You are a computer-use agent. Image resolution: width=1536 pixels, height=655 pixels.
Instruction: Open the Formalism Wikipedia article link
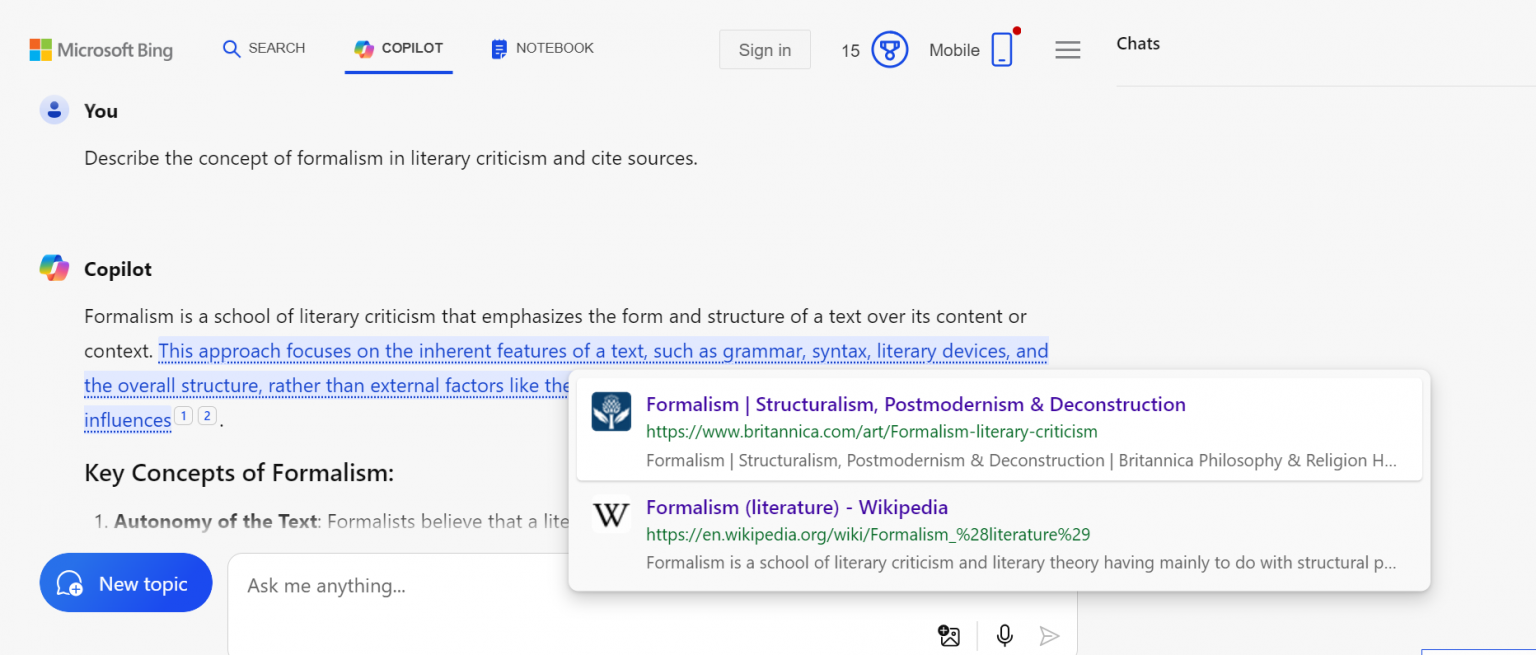tap(797, 507)
